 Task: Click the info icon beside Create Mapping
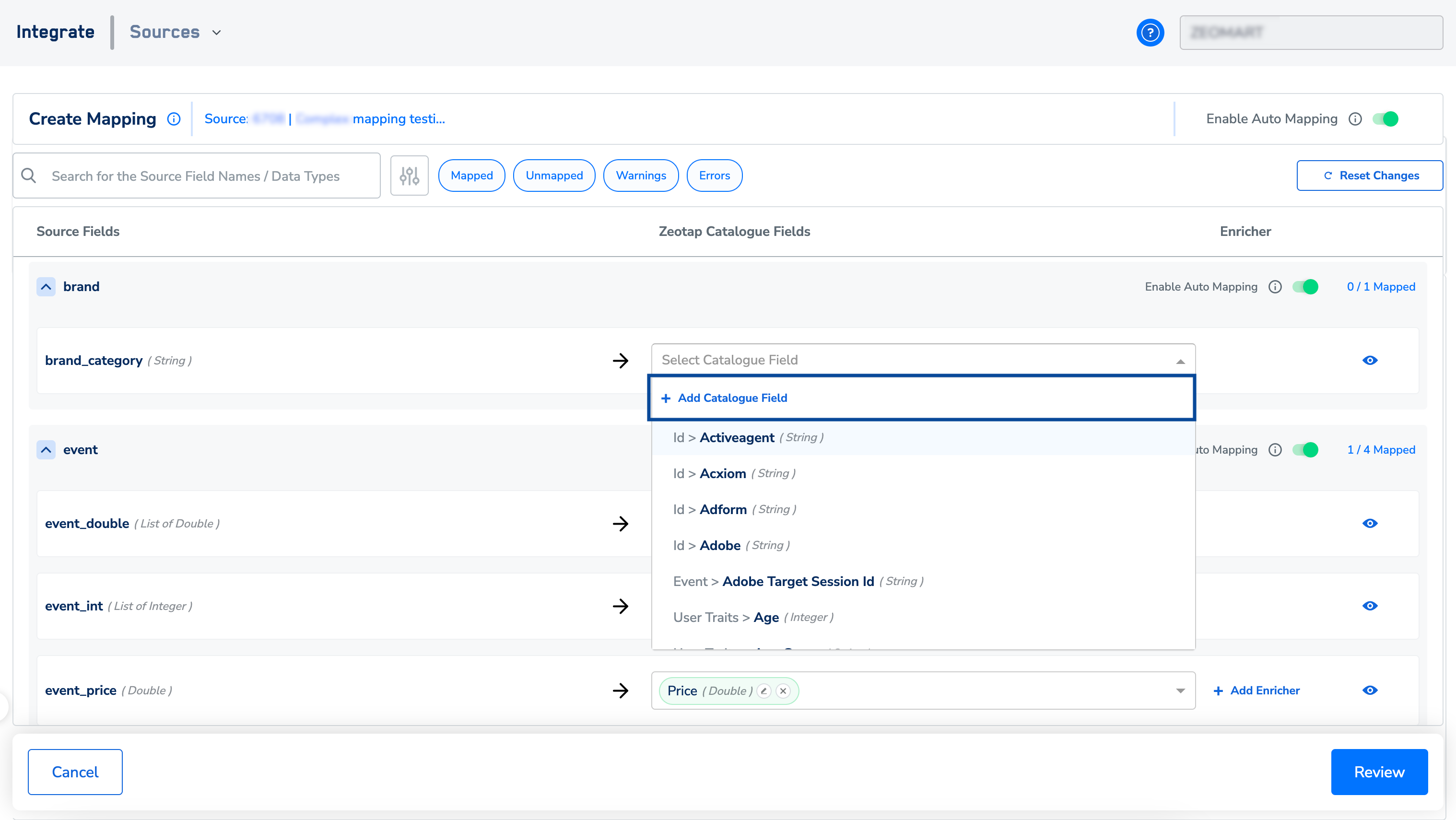pos(174,118)
